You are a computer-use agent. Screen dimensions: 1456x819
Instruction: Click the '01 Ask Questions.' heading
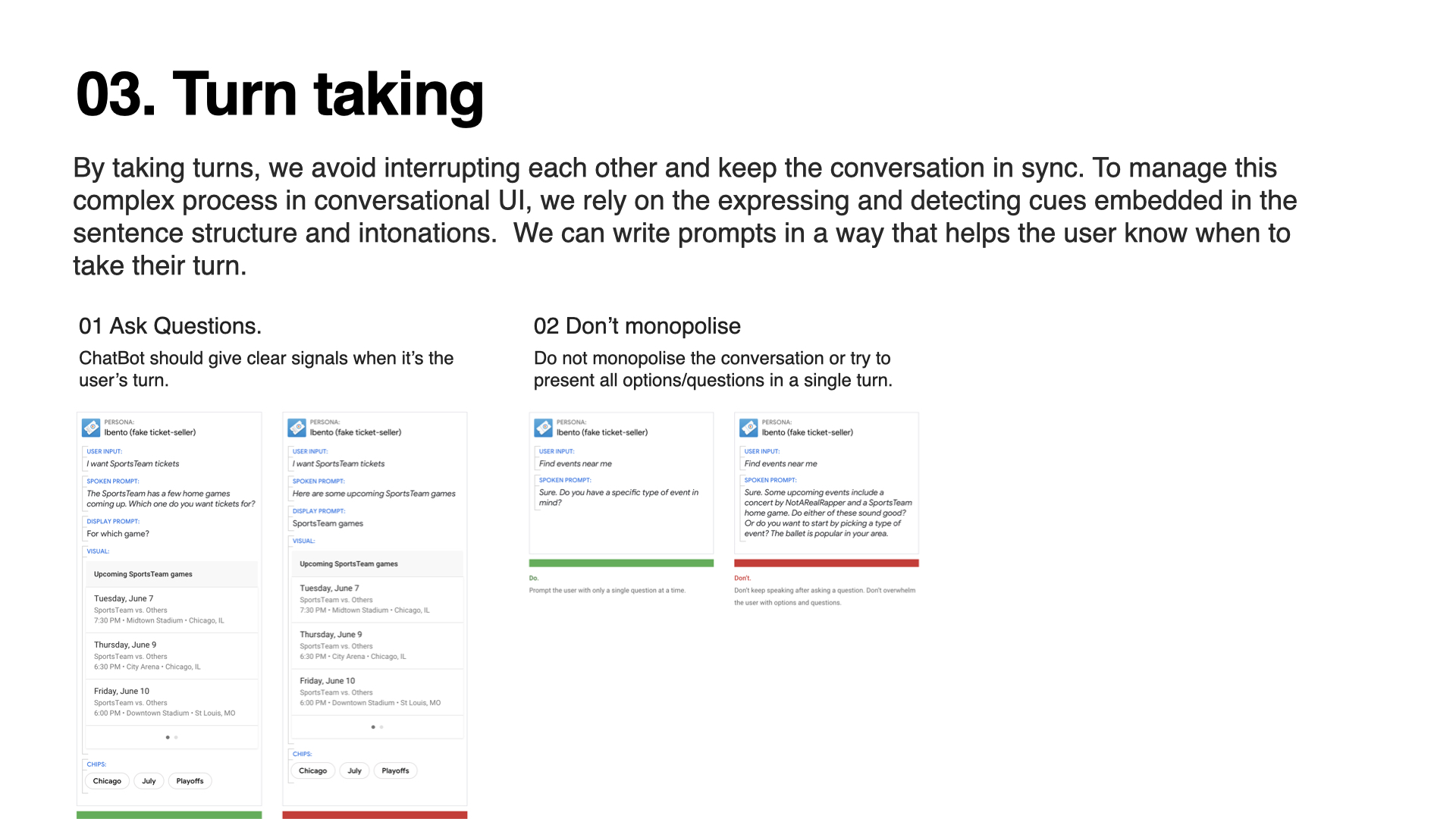pos(170,326)
